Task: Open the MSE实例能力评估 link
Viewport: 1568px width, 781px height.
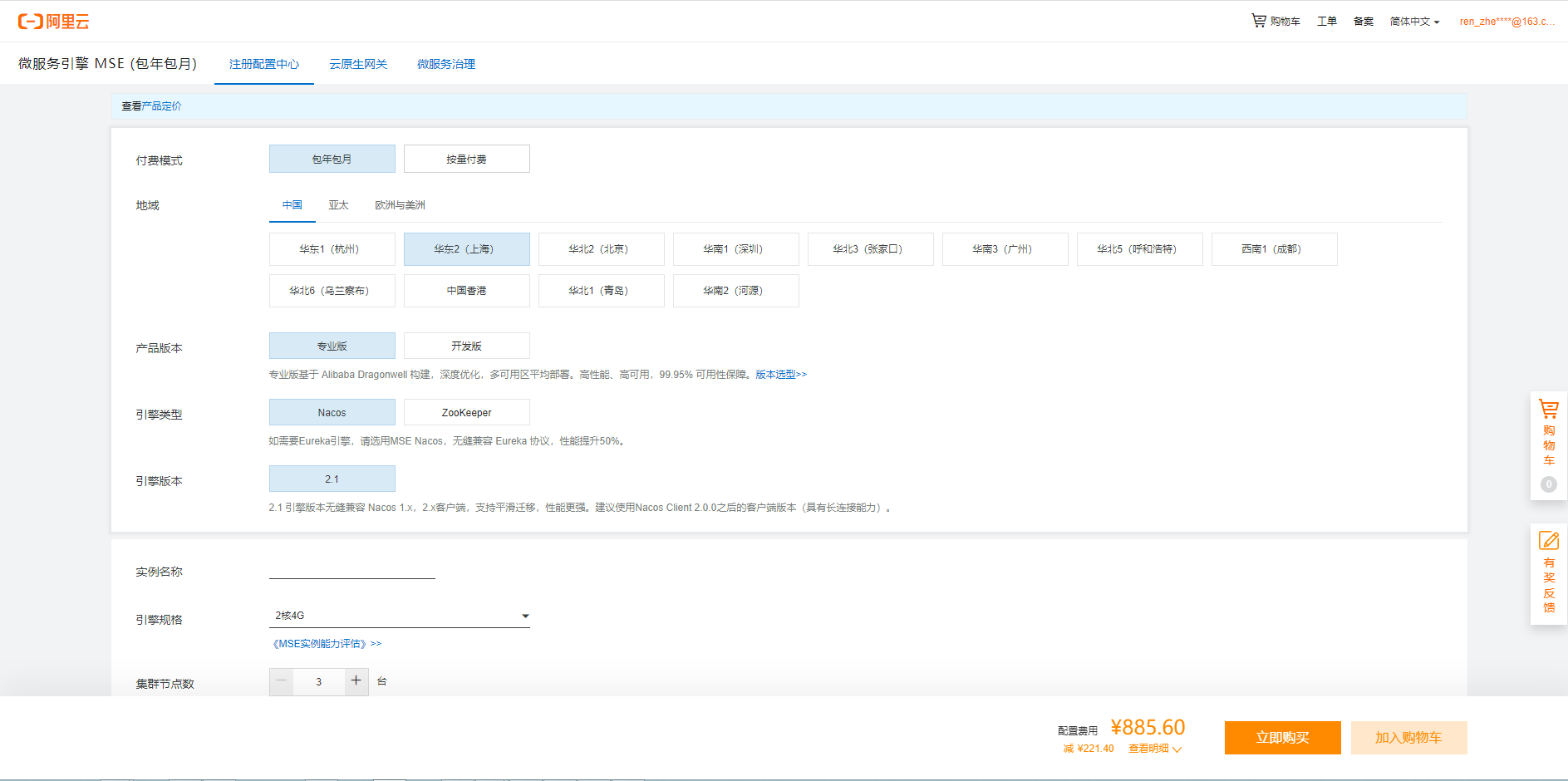Action: (x=327, y=644)
